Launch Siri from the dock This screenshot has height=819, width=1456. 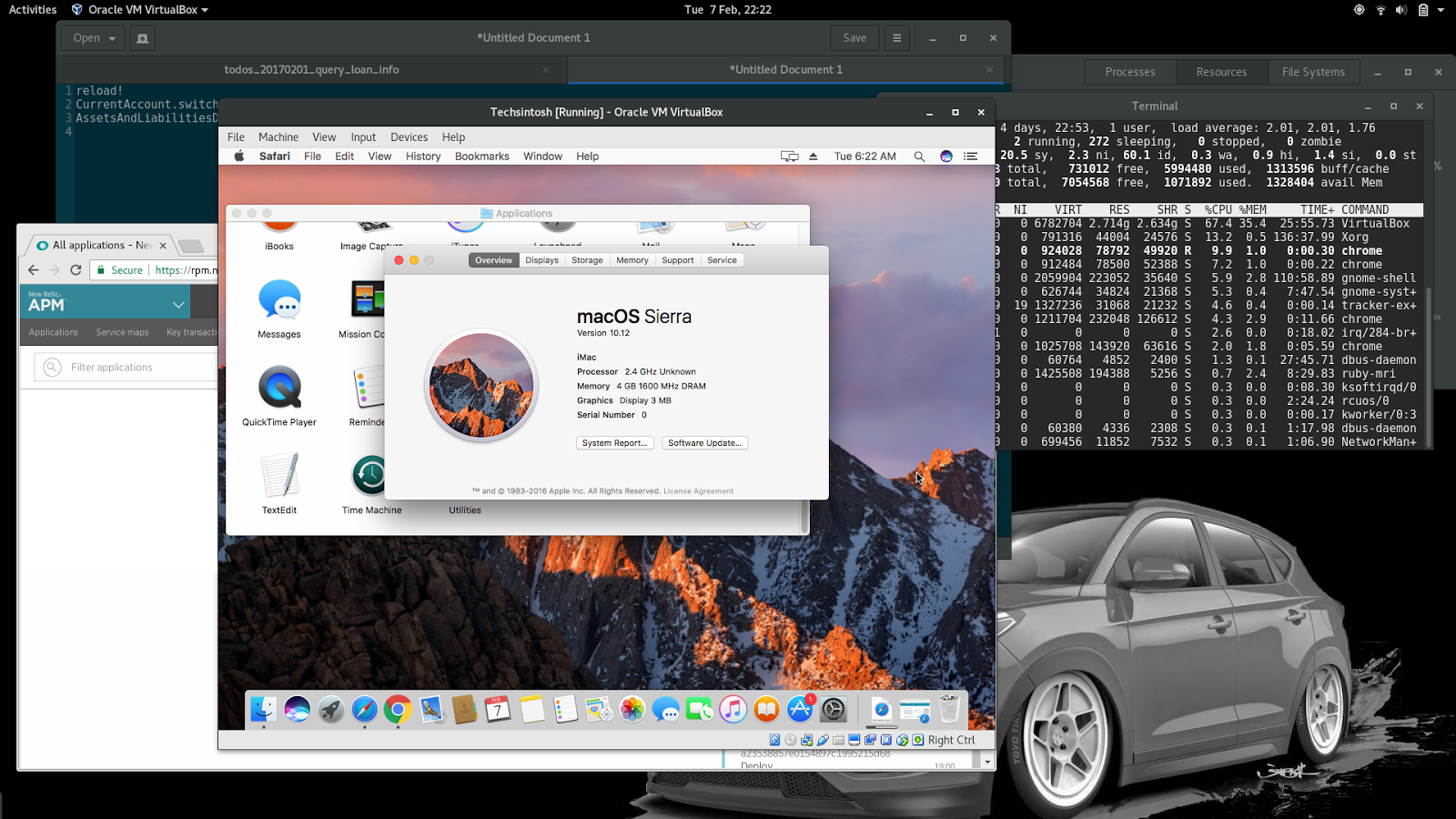(297, 710)
